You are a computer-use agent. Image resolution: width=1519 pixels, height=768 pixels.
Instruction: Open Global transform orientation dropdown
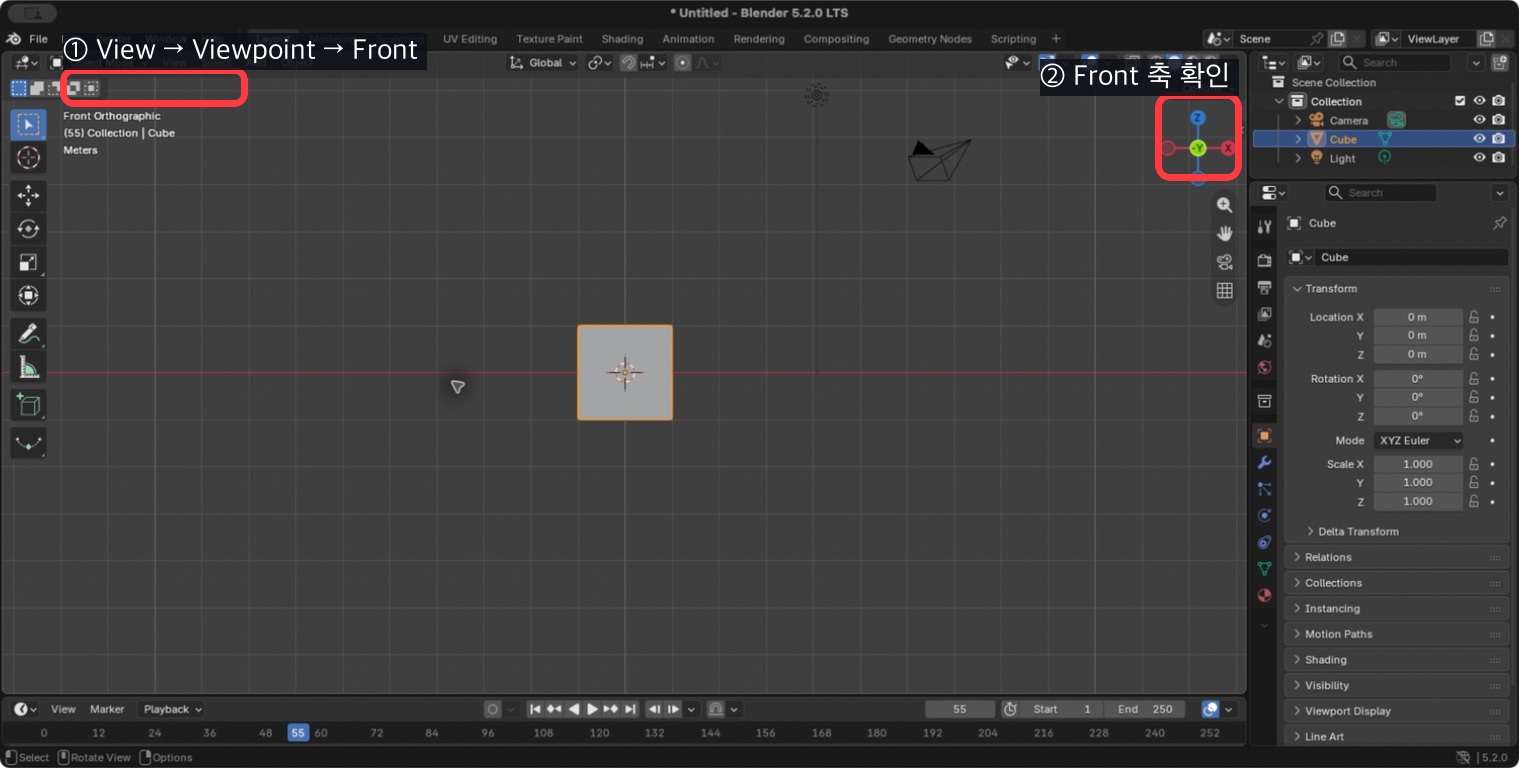pos(544,62)
